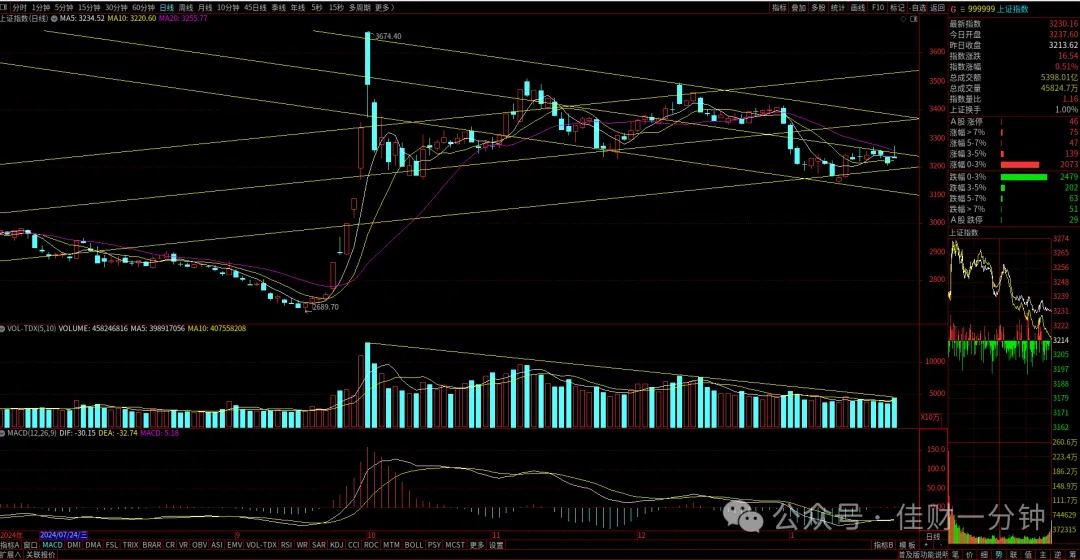Click the ≡ menu icon before 999999
Screen dimensions: 1080x560
(x=963, y=9)
